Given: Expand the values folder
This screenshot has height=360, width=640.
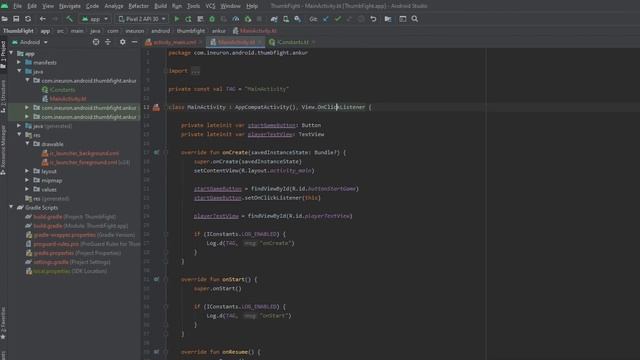Looking at the screenshot, I should click(x=27, y=189).
